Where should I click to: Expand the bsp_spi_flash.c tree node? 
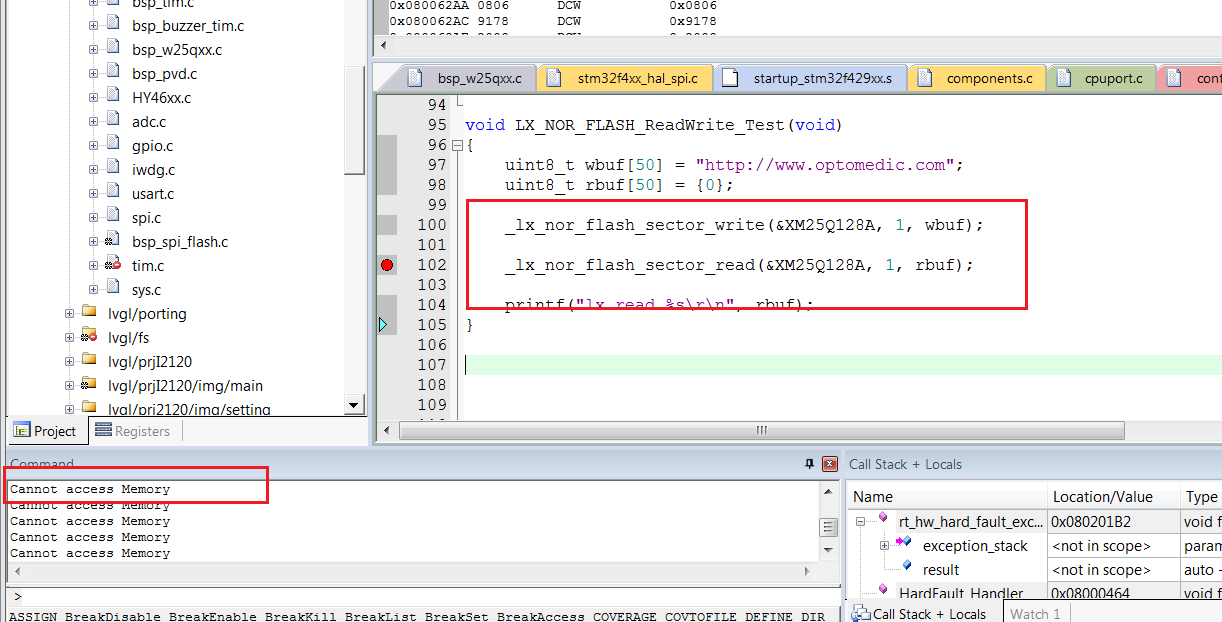click(94, 242)
